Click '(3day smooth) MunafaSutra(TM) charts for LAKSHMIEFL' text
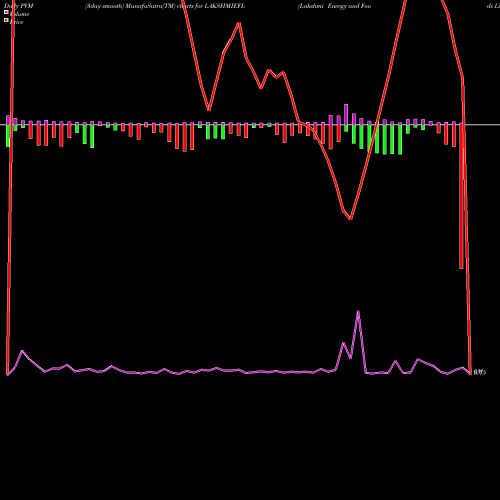This screenshot has width=500, height=500. pyautogui.click(x=165, y=6)
